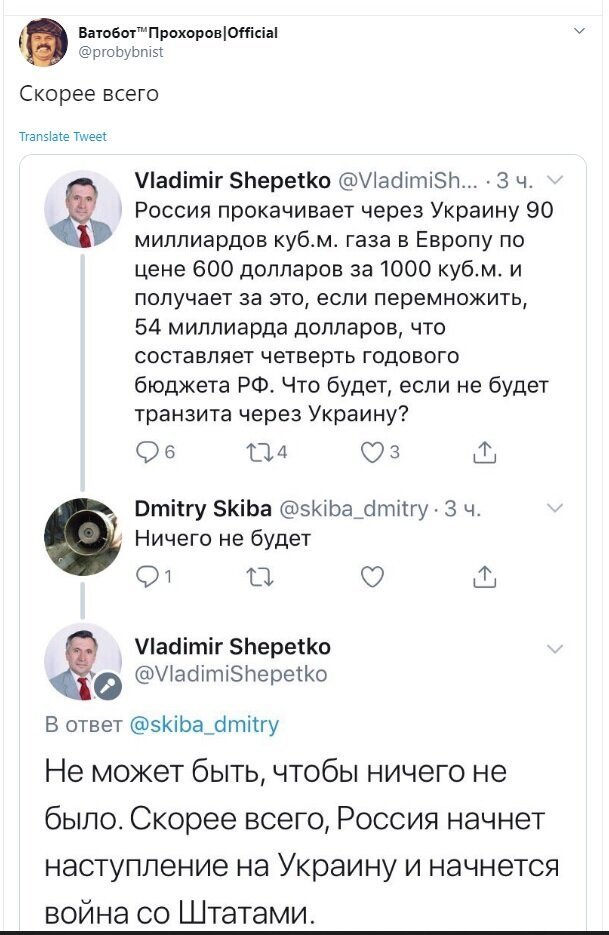This screenshot has width=609, height=935.
Task: Expand chevron menu on Shepetko's reply tweet
Action: (555, 649)
